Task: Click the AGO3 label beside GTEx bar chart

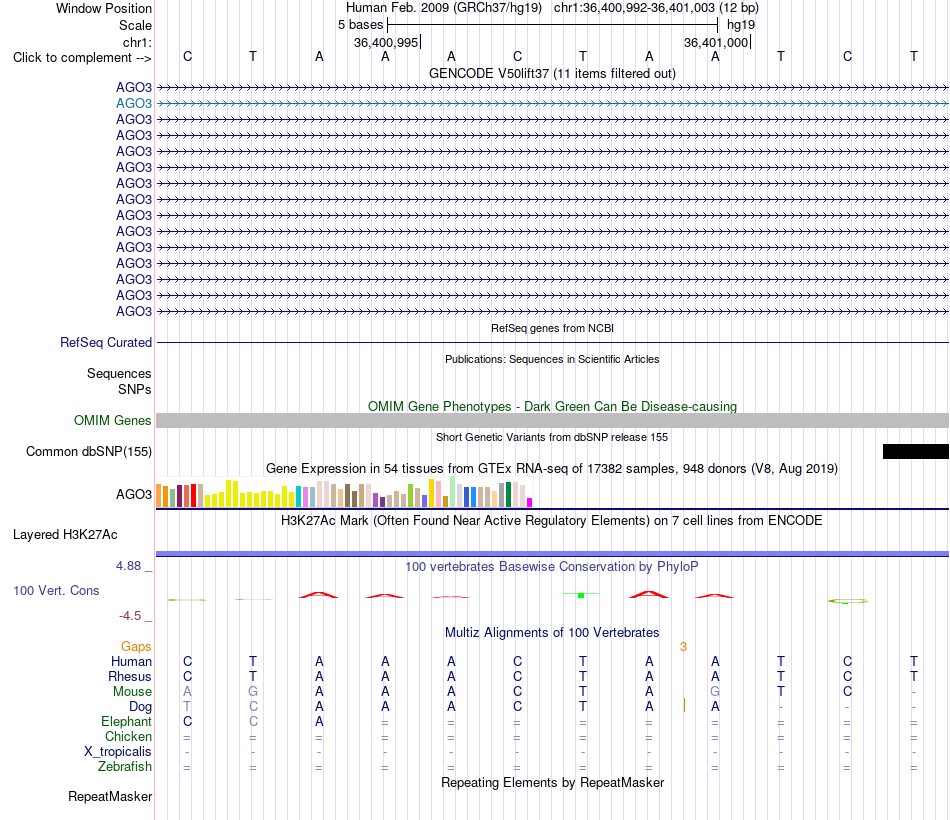Action: 133,495
